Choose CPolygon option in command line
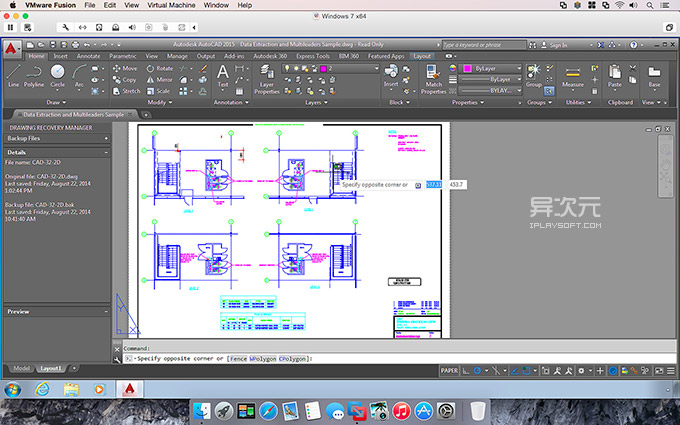This screenshot has height=425, width=680. (292, 359)
